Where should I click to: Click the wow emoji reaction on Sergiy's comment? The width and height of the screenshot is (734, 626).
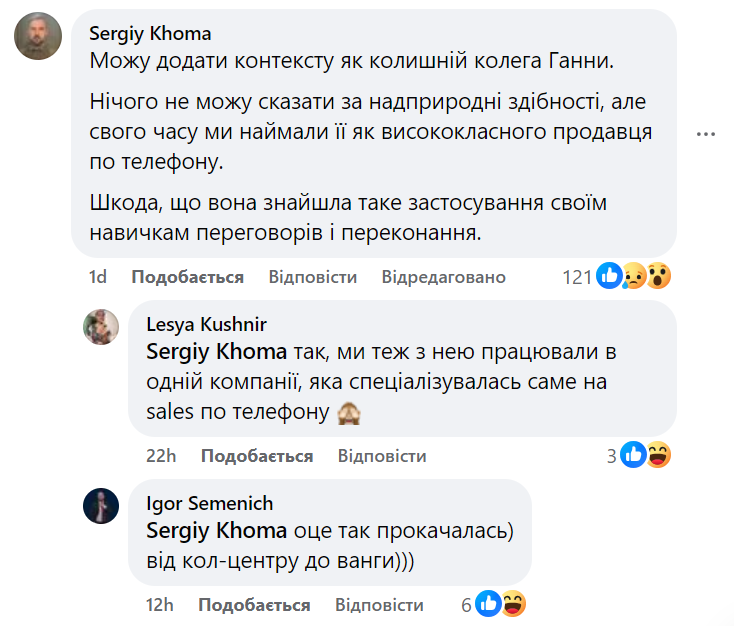[657, 276]
